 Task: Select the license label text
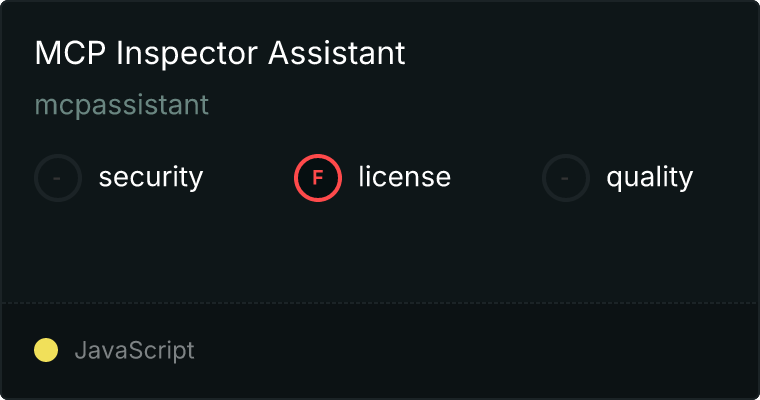tap(405, 176)
